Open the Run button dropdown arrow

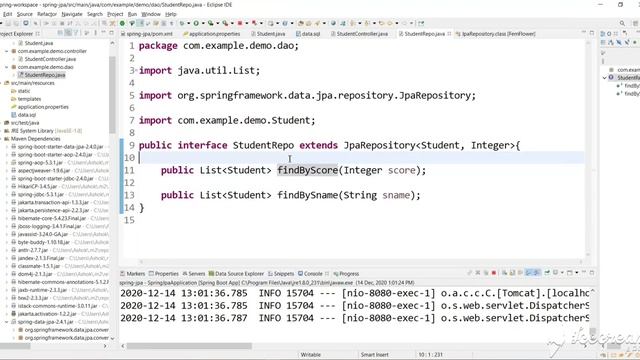click(x=203, y=23)
